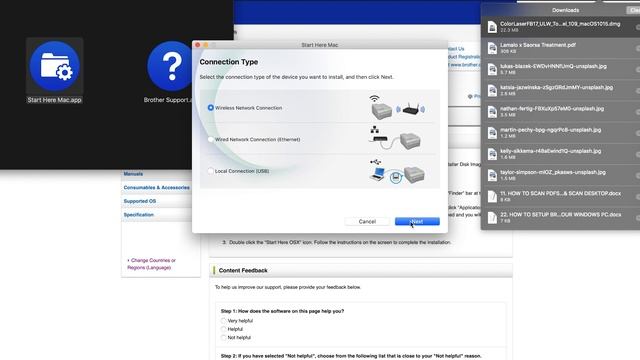The height and width of the screenshot is (360, 640).
Task: Open the Start Here Mac.app icon
Action: (54, 66)
